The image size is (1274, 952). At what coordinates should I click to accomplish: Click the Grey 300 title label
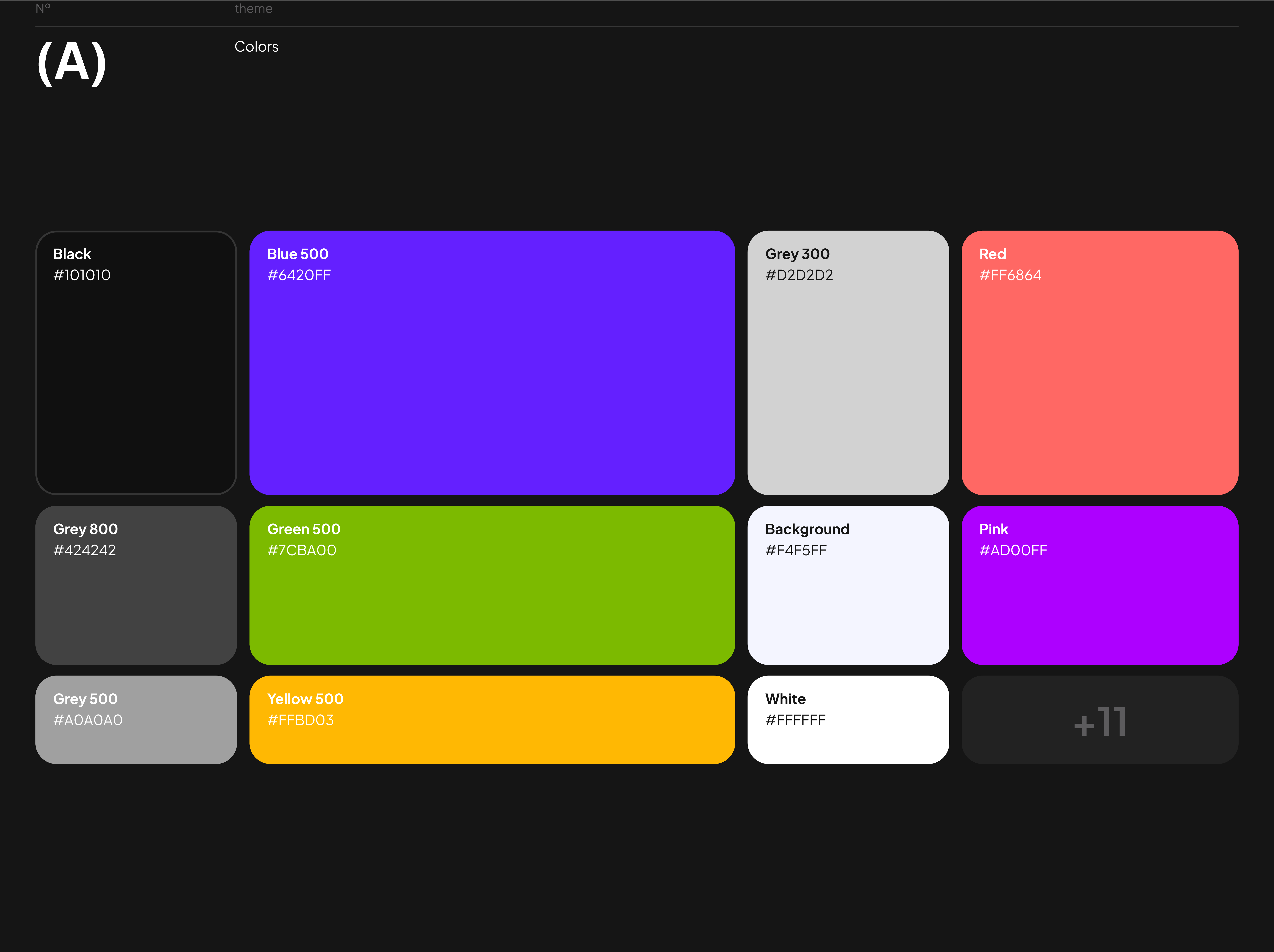coord(798,254)
